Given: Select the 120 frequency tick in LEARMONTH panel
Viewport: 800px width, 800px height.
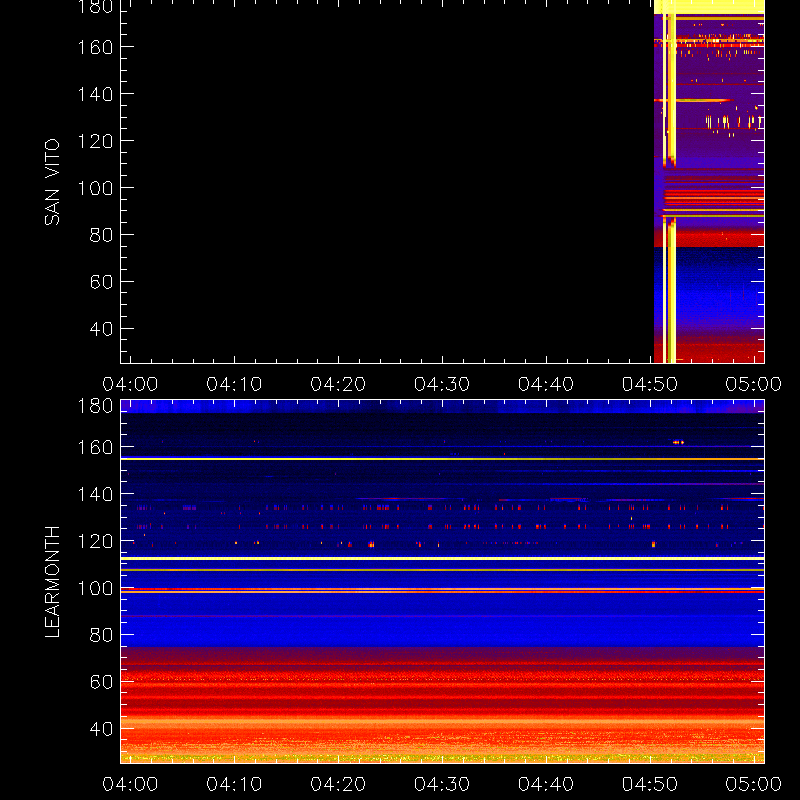Looking at the screenshot, I should [95, 541].
